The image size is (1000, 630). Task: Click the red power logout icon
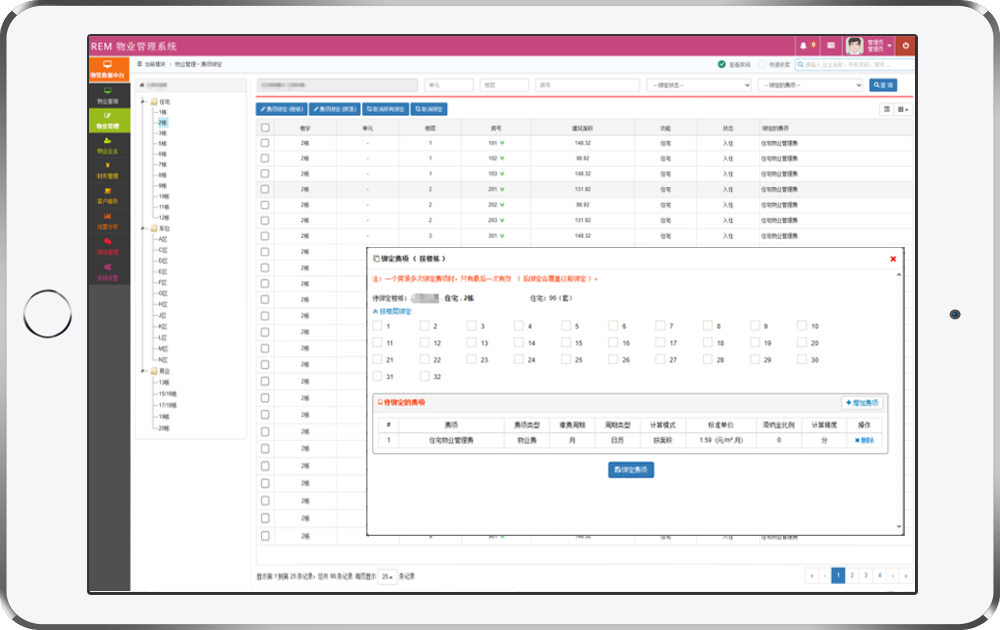905,46
